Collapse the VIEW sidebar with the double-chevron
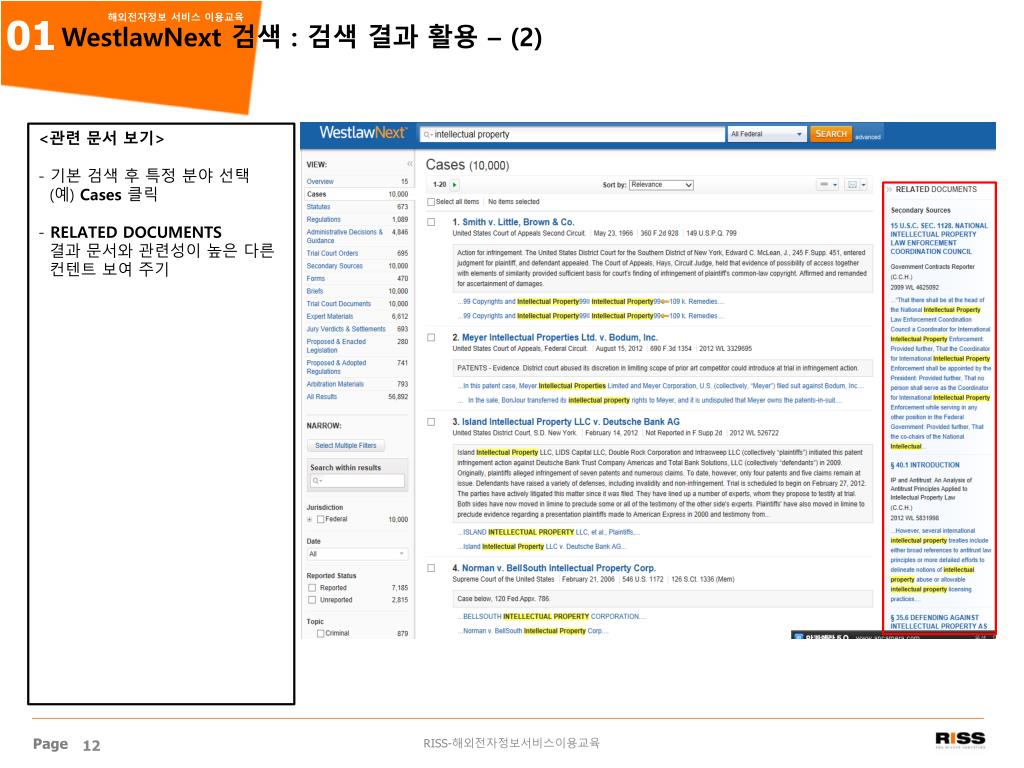 pos(409,164)
